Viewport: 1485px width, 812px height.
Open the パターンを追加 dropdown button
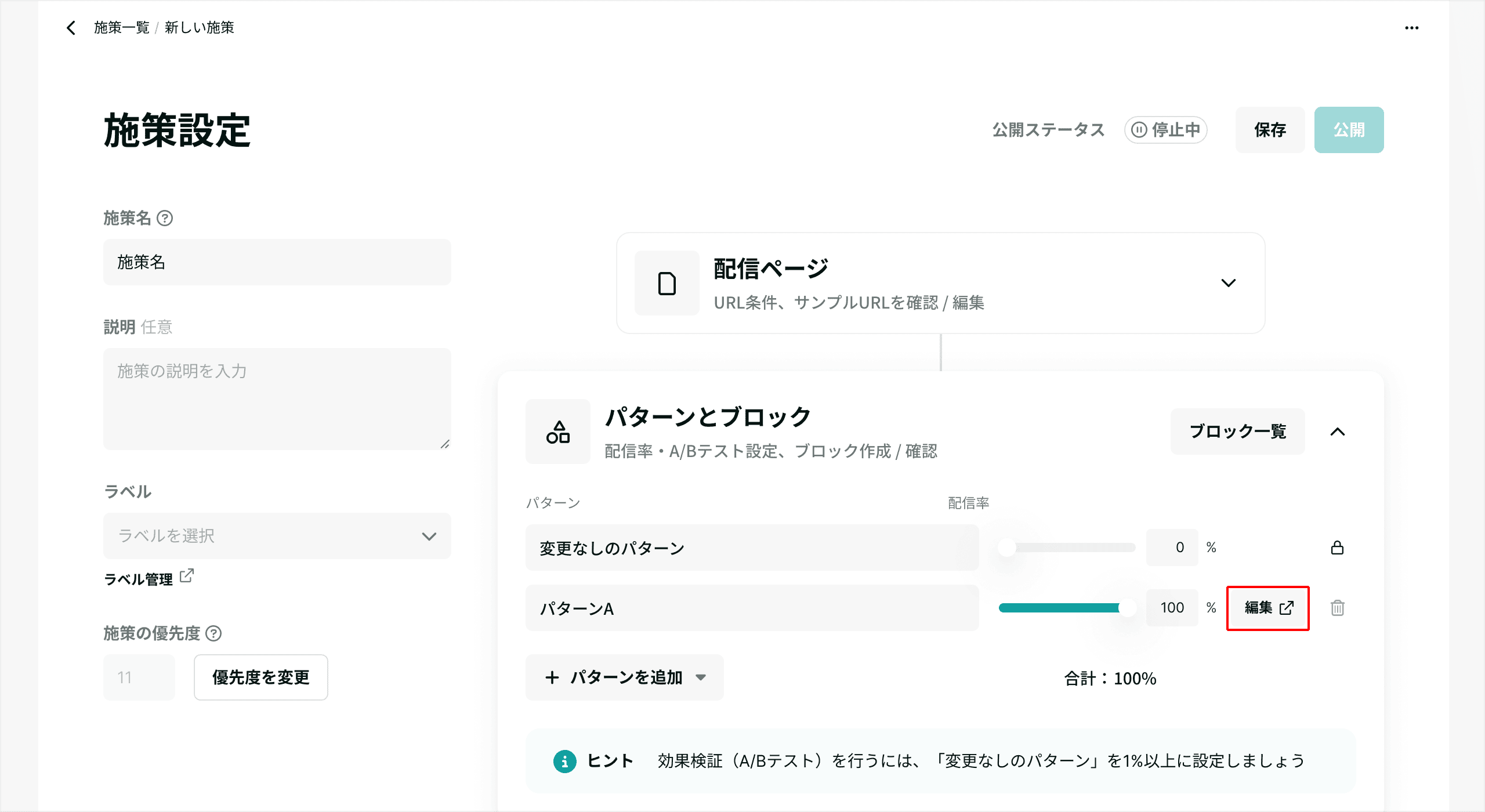(x=624, y=677)
